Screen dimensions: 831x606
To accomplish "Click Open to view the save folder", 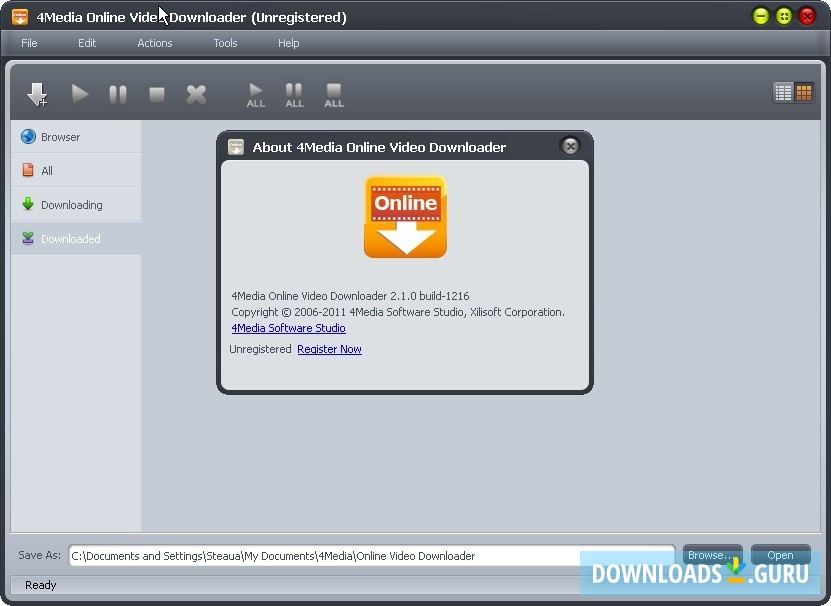I will [x=780, y=555].
